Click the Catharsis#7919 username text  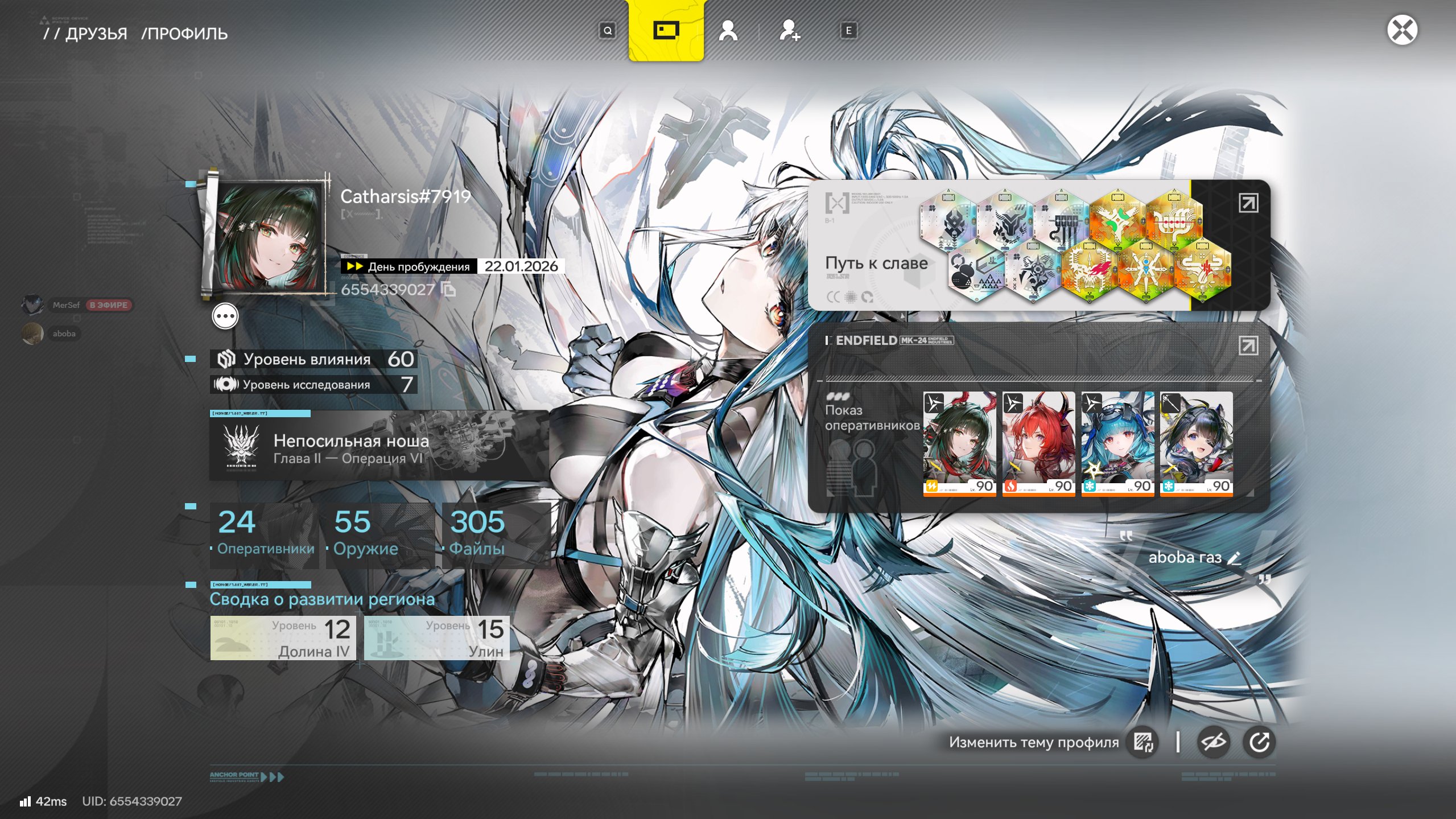coord(406,196)
